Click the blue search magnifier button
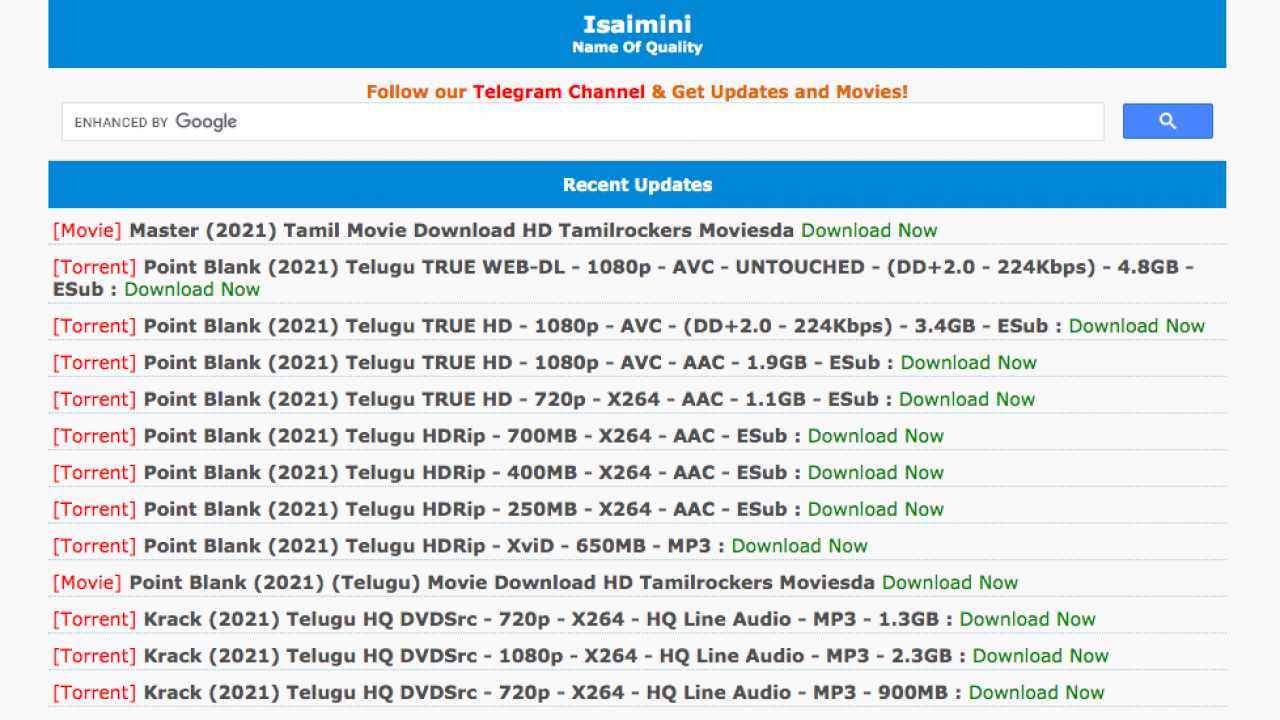1280x720 pixels. pyautogui.click(x=1167, y=121)
